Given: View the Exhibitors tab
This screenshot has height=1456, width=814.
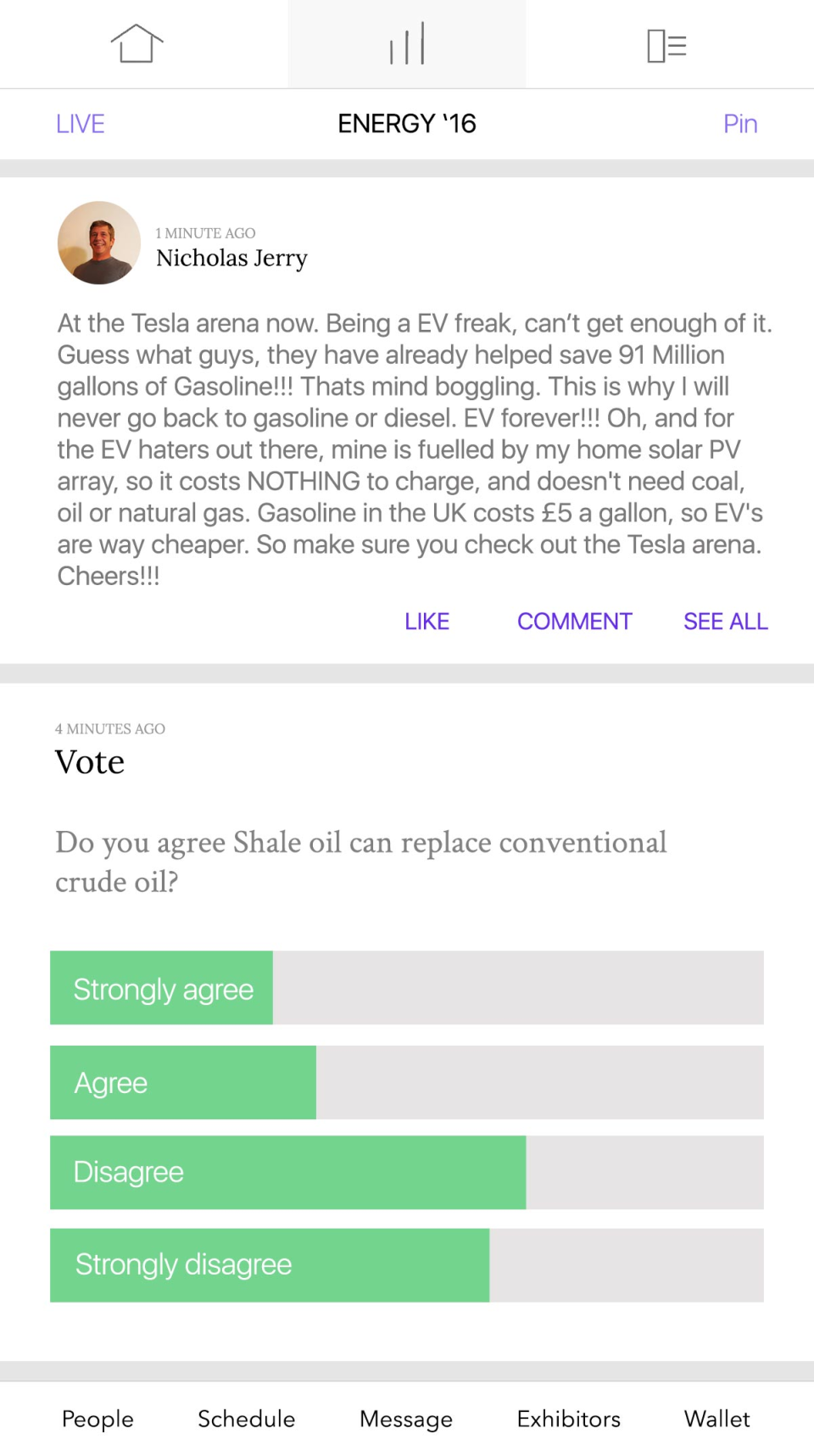Looking at the screenshot, I should coord(569,1419).
